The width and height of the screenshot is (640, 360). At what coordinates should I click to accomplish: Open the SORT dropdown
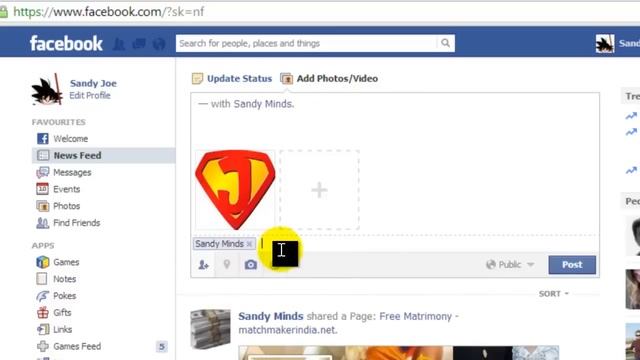553,294
